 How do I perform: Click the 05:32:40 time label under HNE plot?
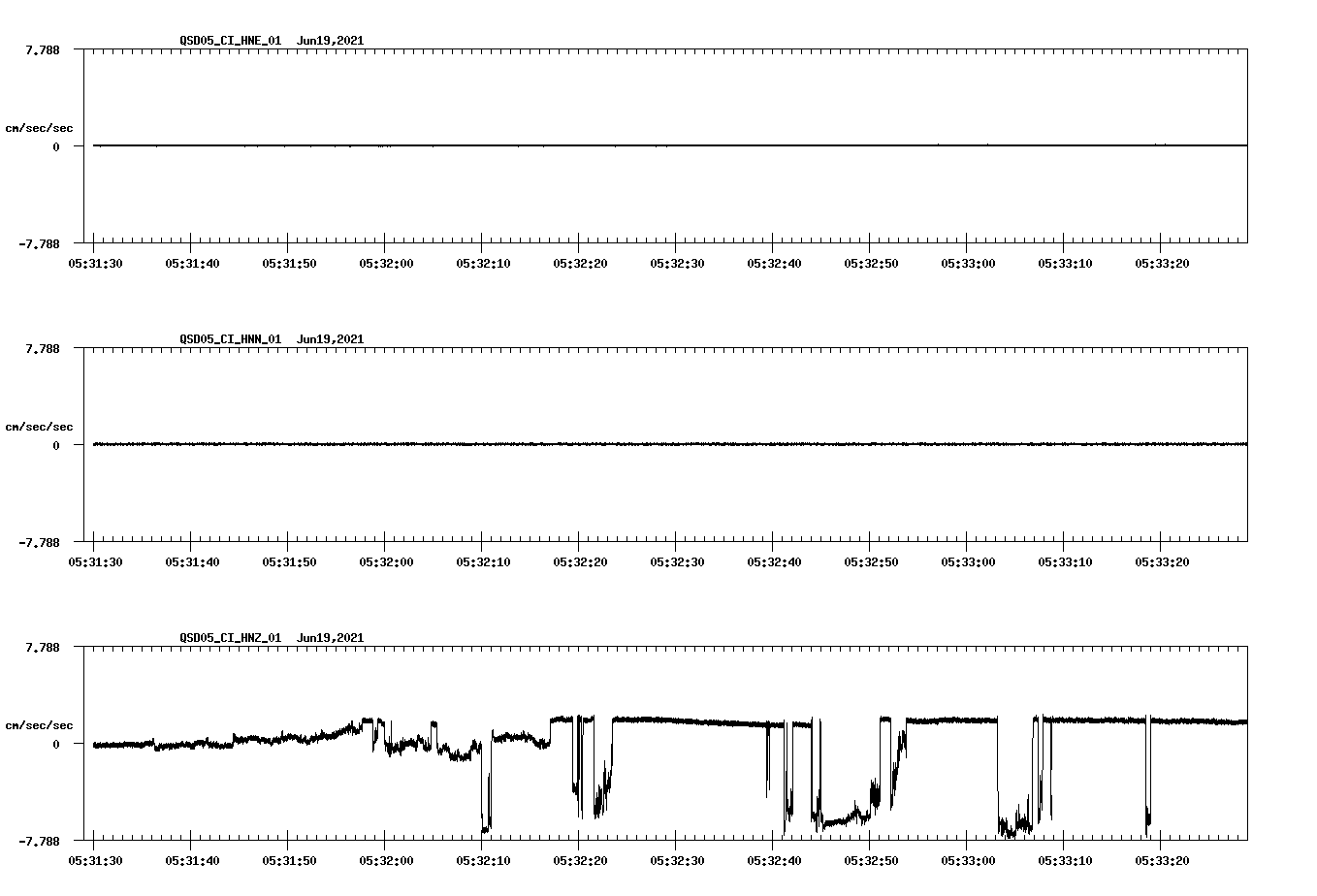click(774, 263)
